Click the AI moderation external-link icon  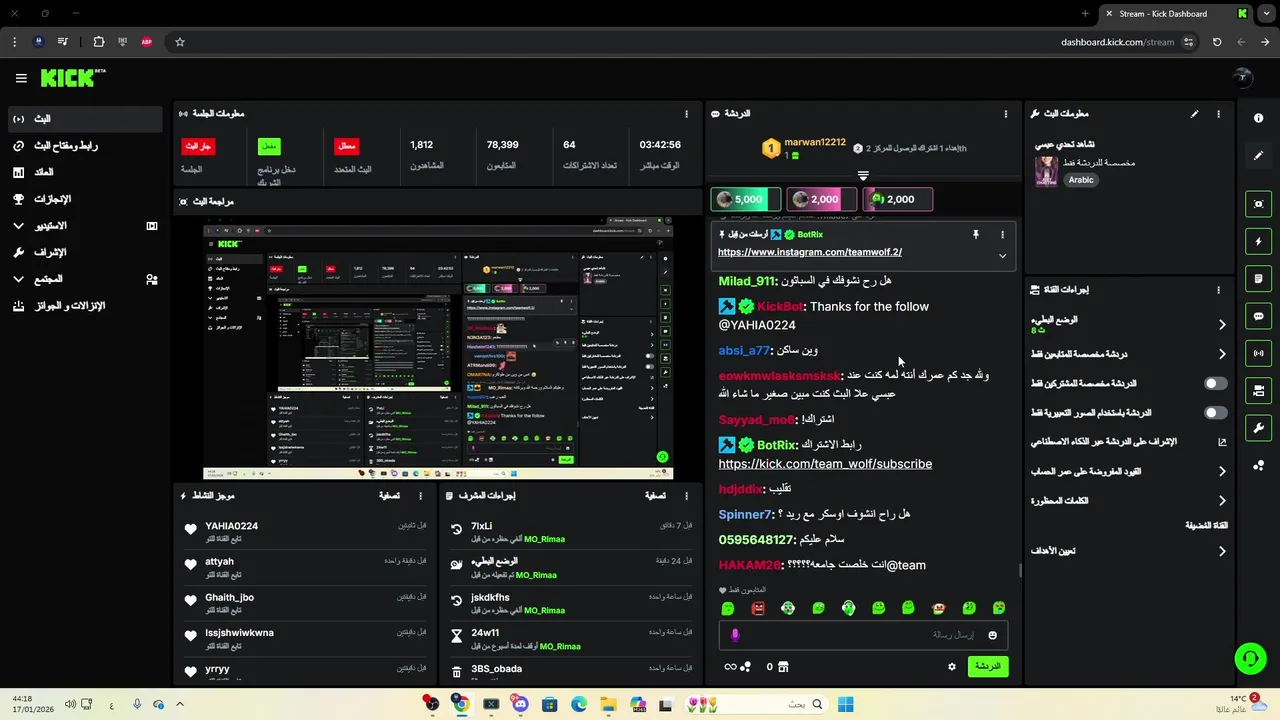1222,442
